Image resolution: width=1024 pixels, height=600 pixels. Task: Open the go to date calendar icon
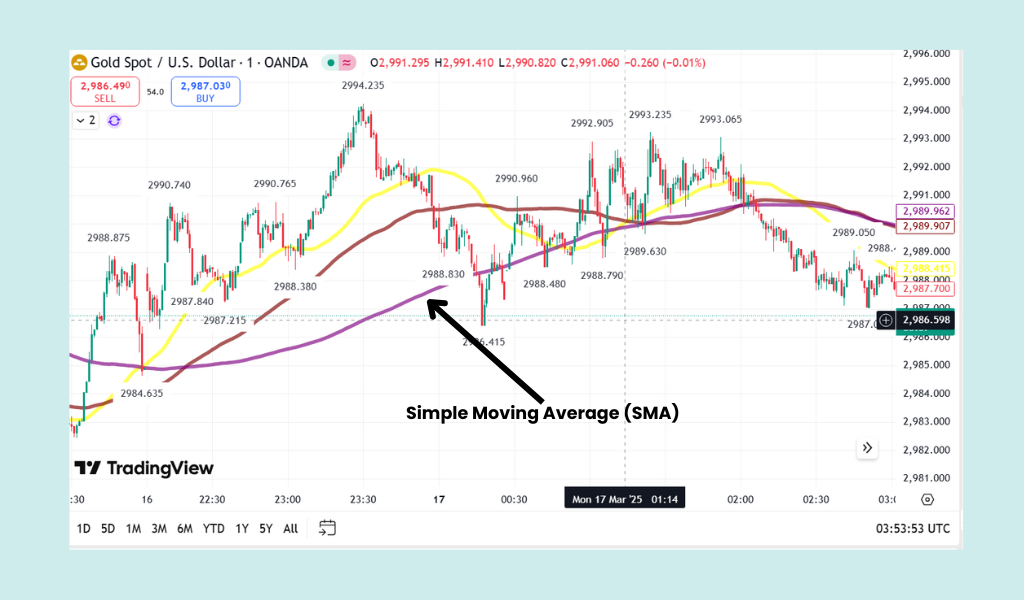(327, 528)
